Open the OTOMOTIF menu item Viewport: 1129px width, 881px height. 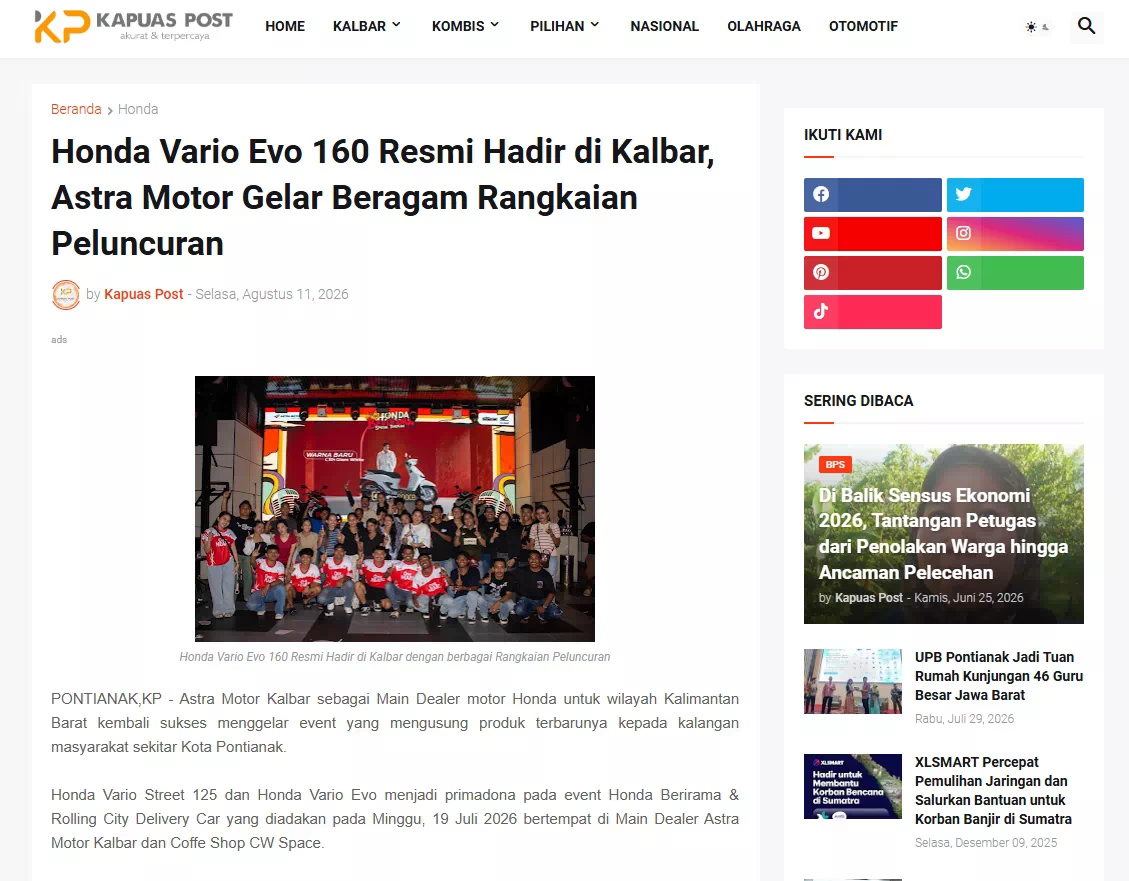point(863,27)
